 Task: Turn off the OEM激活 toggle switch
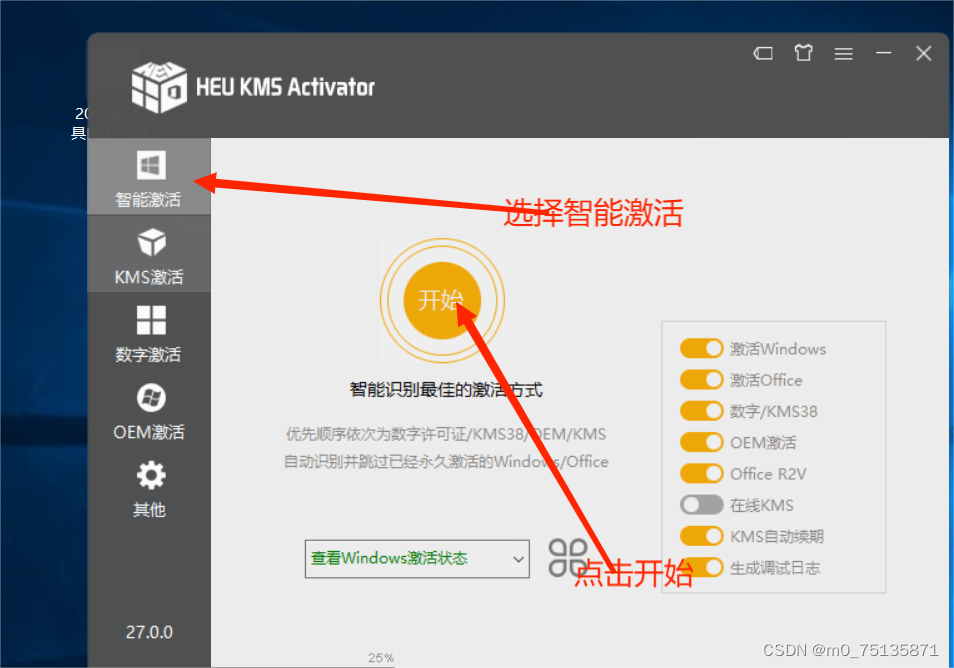point(702,442)
